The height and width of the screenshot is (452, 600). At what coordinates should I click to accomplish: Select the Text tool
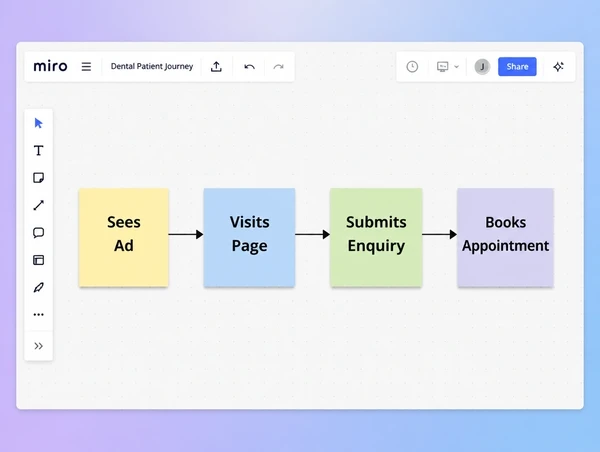point(39,150)
